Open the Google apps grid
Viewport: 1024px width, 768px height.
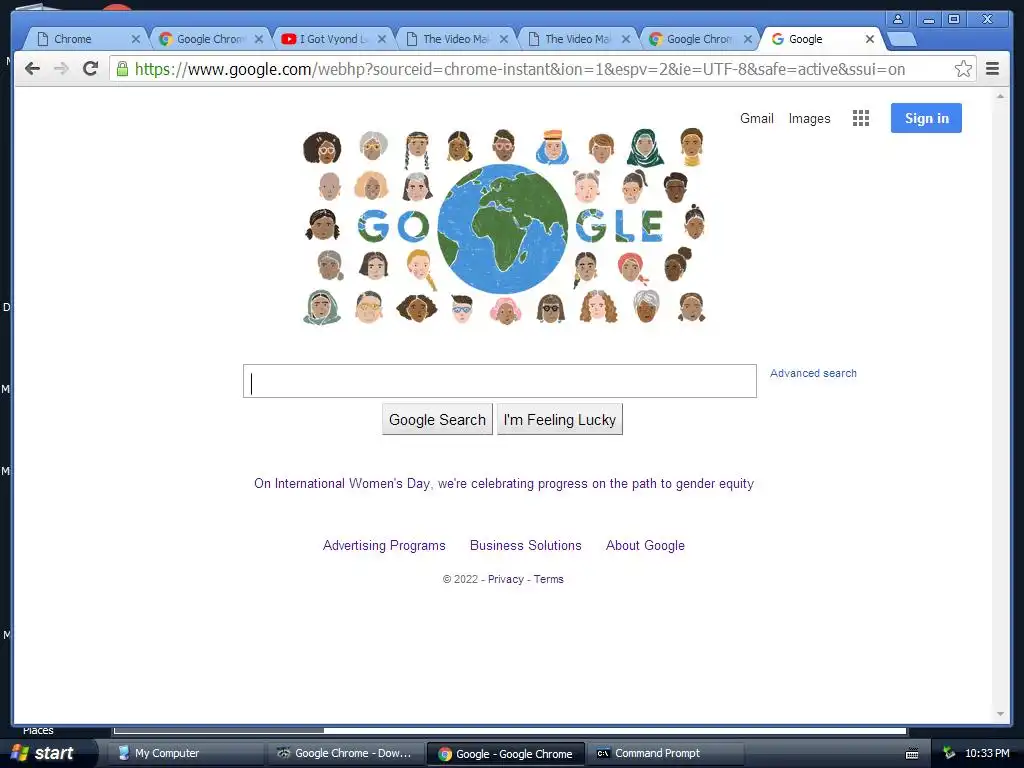coord(861,118)
